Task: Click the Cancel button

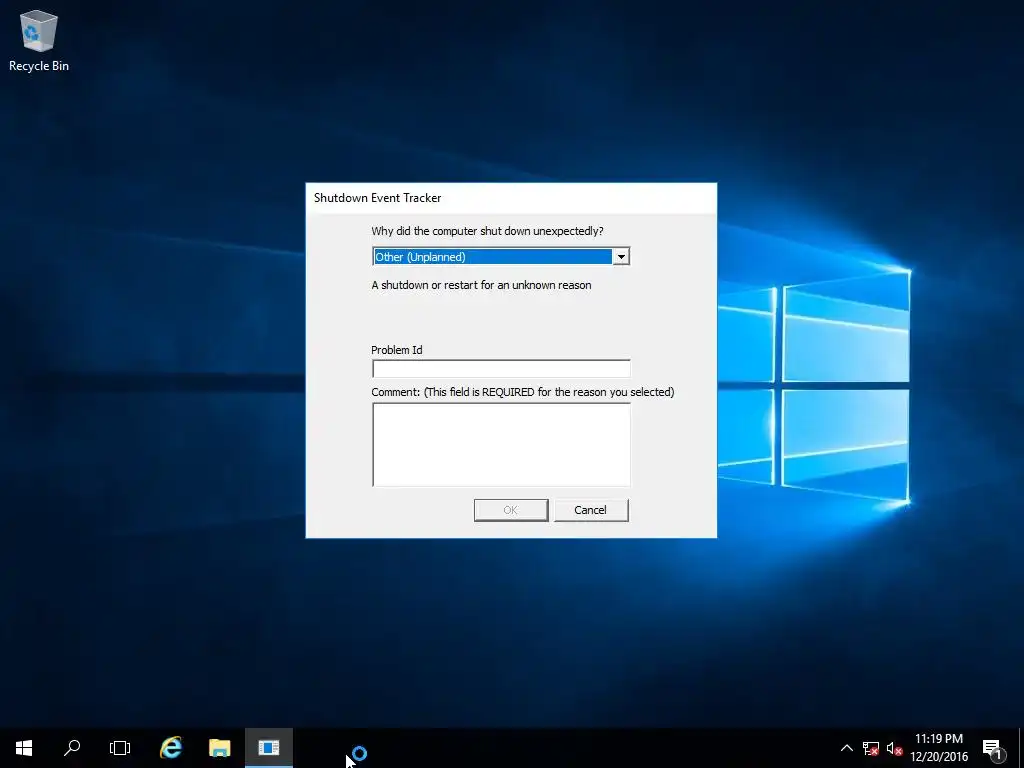Action: (x=591, y=510)
